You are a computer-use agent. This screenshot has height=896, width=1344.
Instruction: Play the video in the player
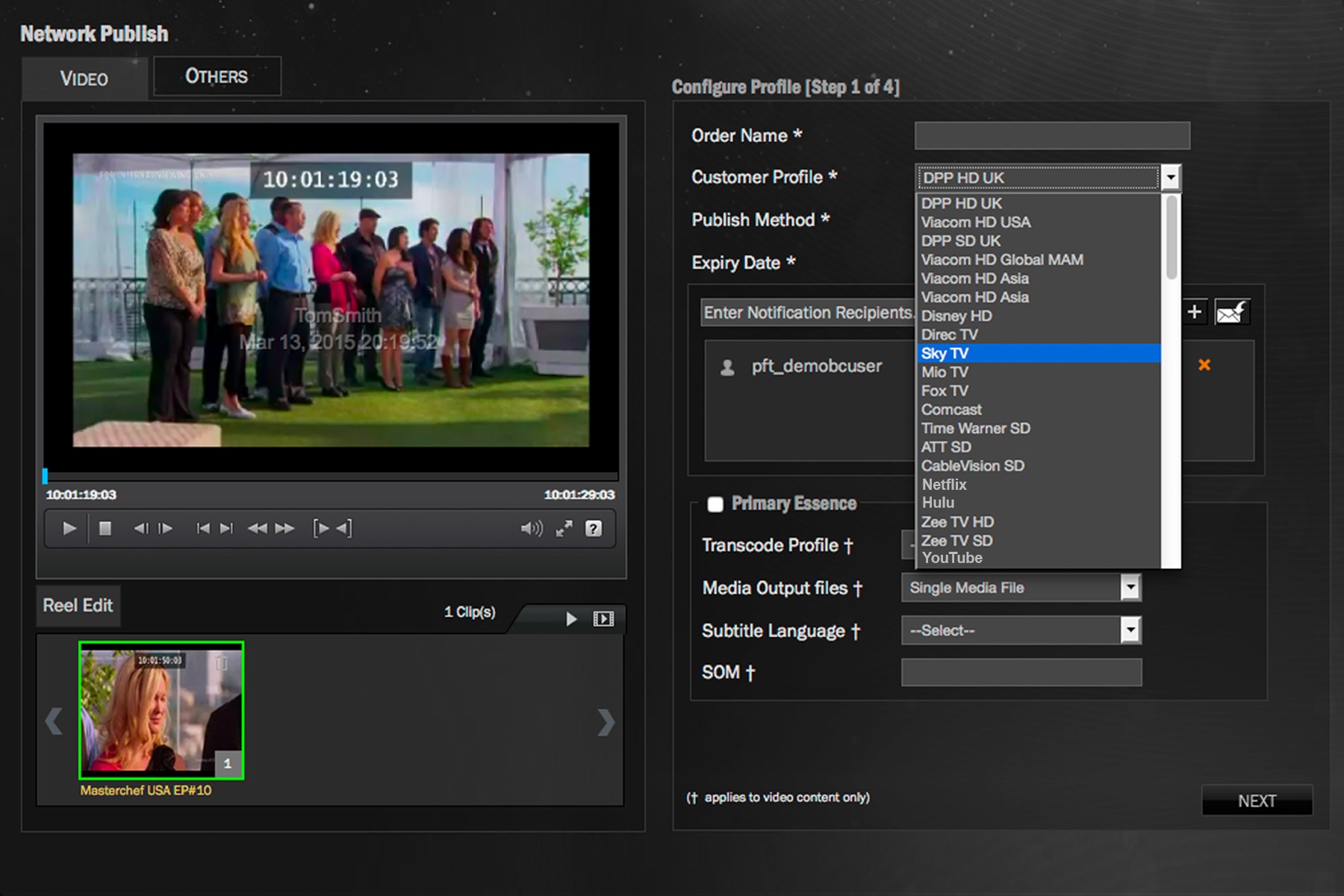click(69, 529)
